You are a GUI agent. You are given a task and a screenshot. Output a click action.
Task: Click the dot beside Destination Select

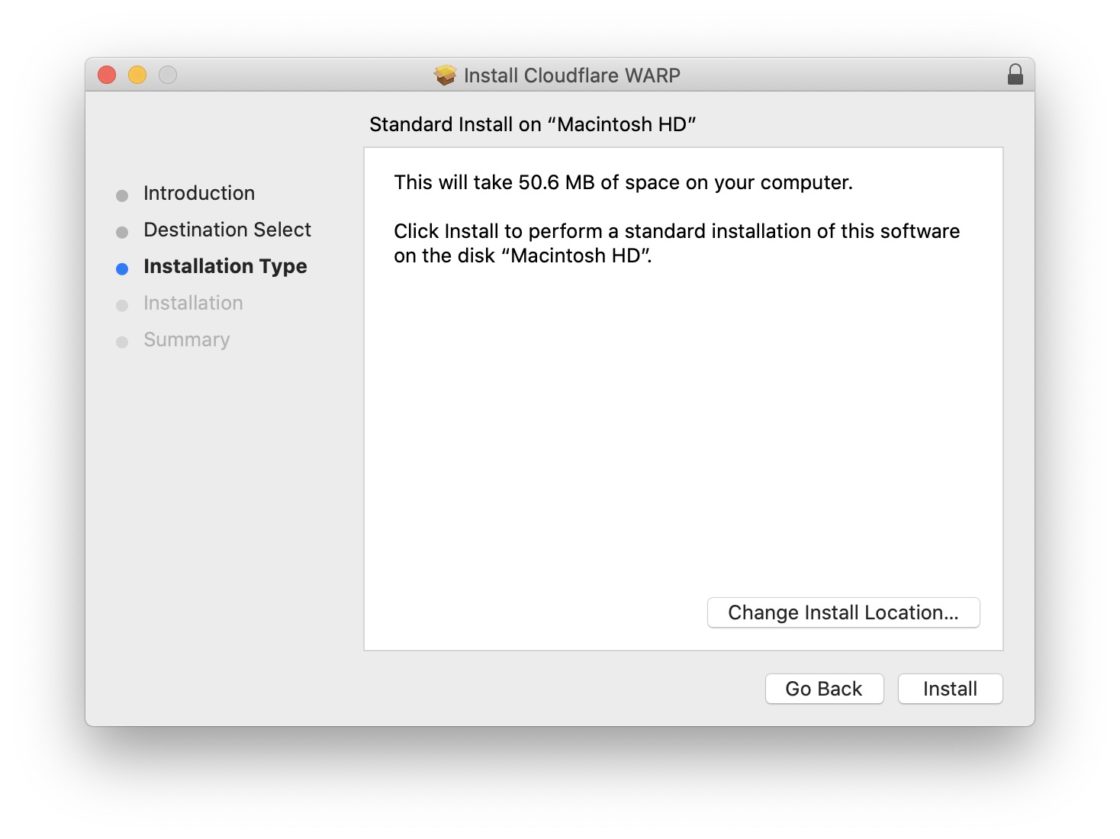tap(123, 230)
